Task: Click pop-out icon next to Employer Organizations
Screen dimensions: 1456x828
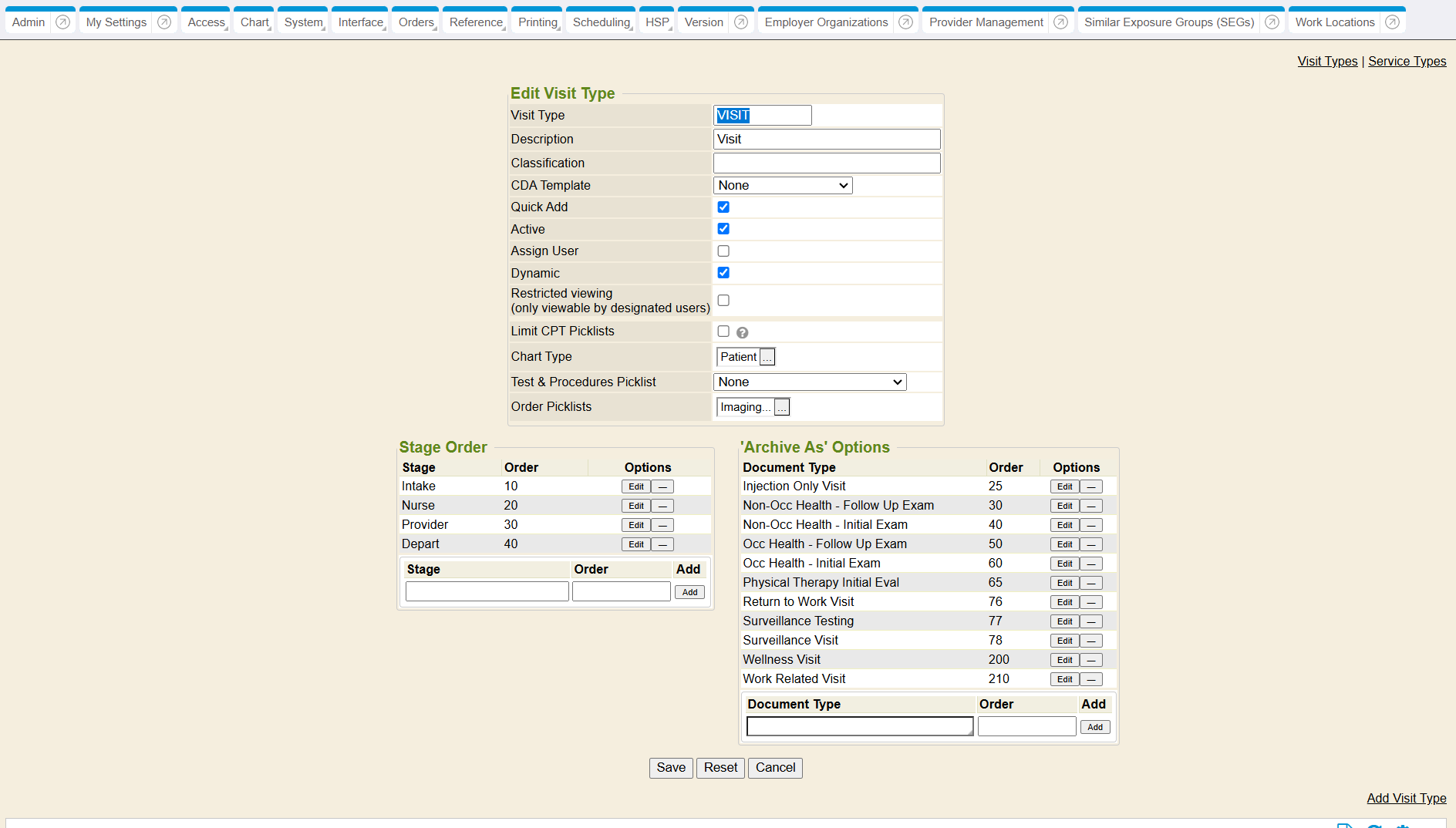Action: (906, 22)
